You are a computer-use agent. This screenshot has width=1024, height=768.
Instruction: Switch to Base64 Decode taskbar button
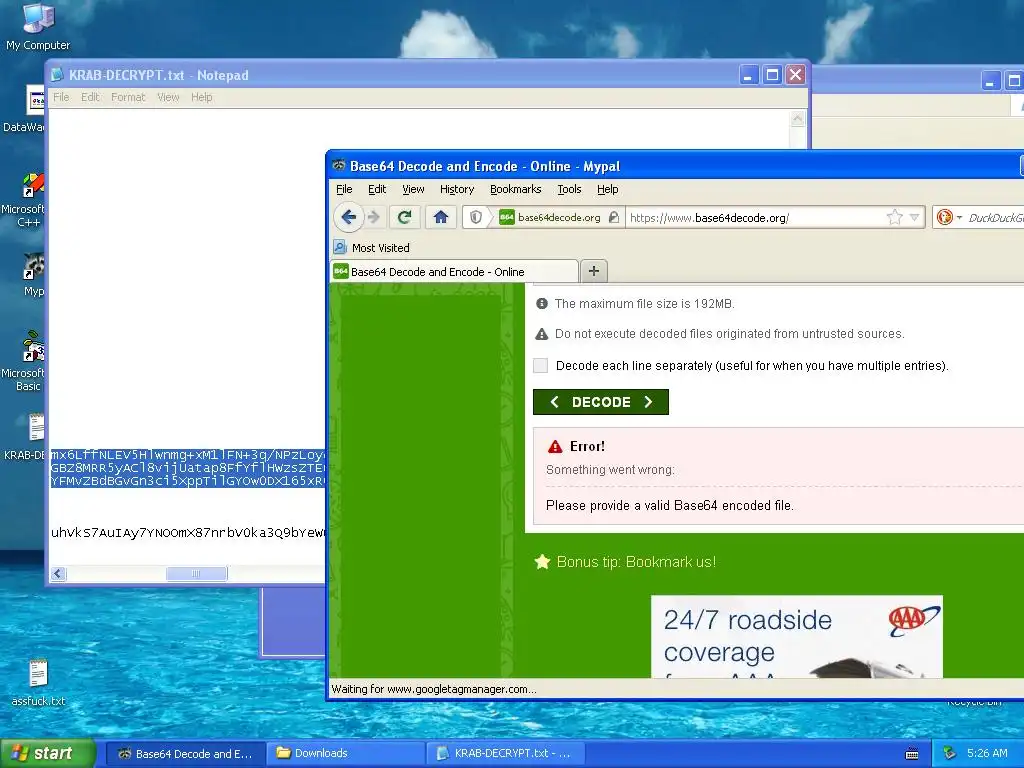click(185, 754)
